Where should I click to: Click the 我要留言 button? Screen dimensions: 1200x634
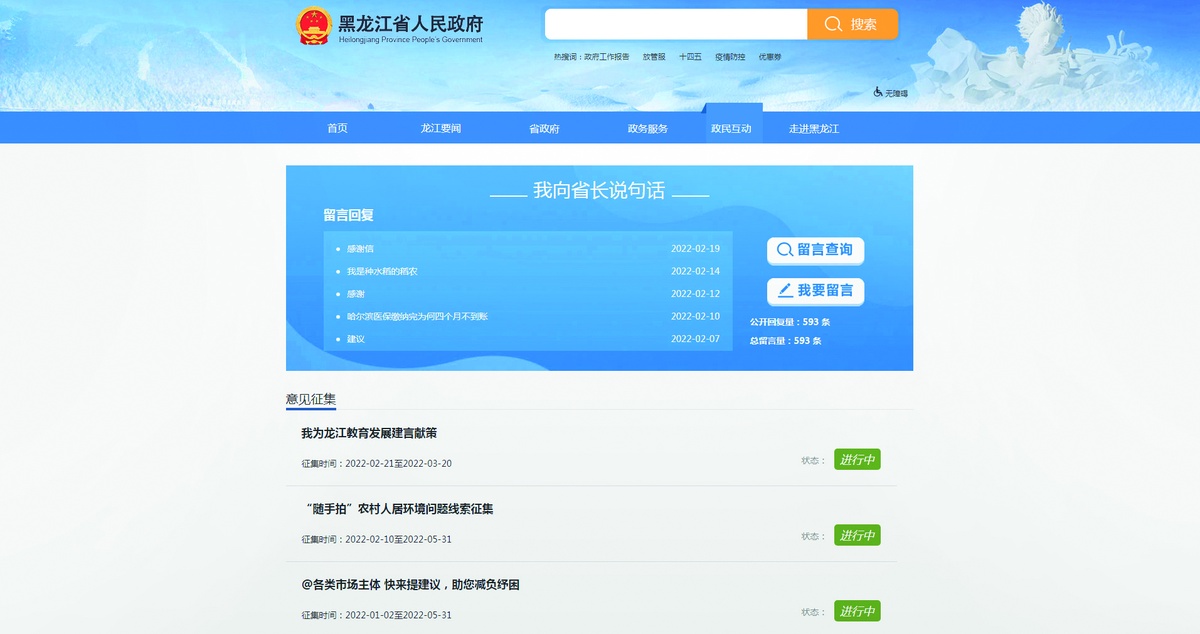tap(816, 291)
